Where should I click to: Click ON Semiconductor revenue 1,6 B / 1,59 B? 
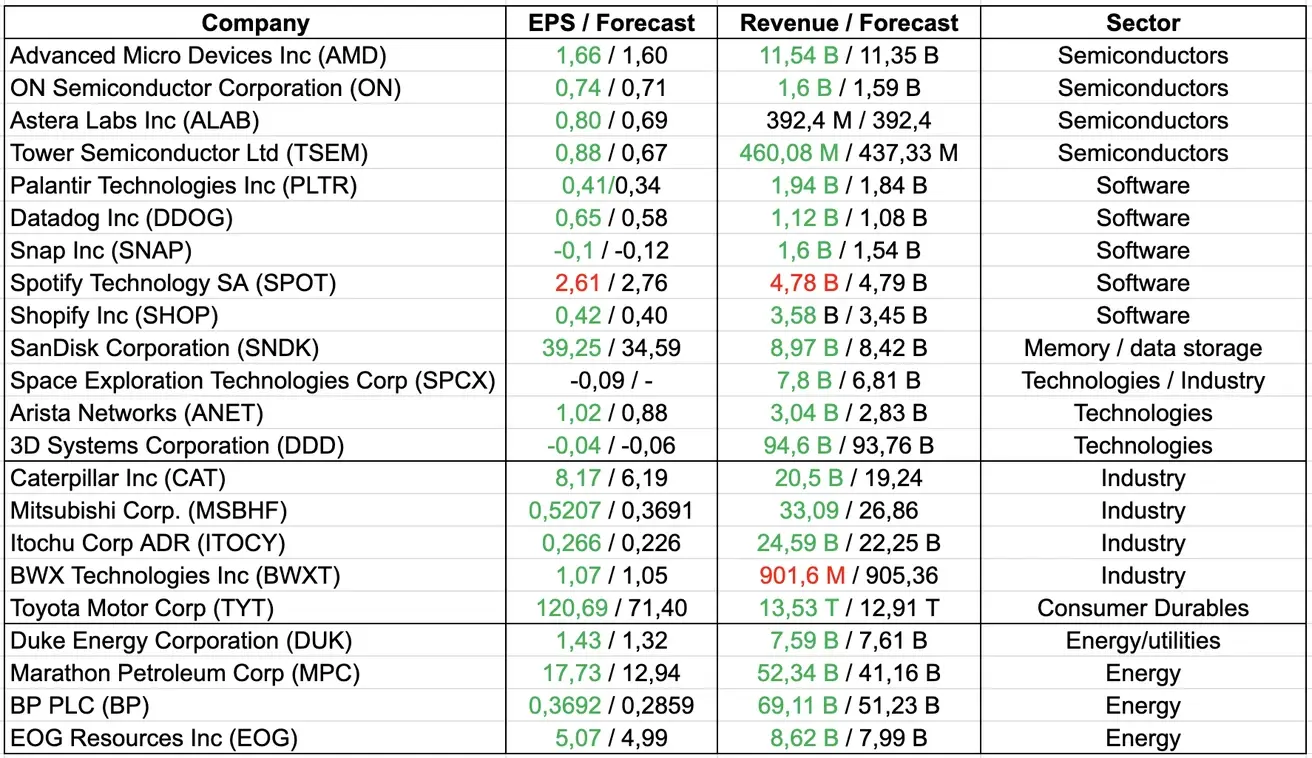pyautogui.click(x=849, y=88)
